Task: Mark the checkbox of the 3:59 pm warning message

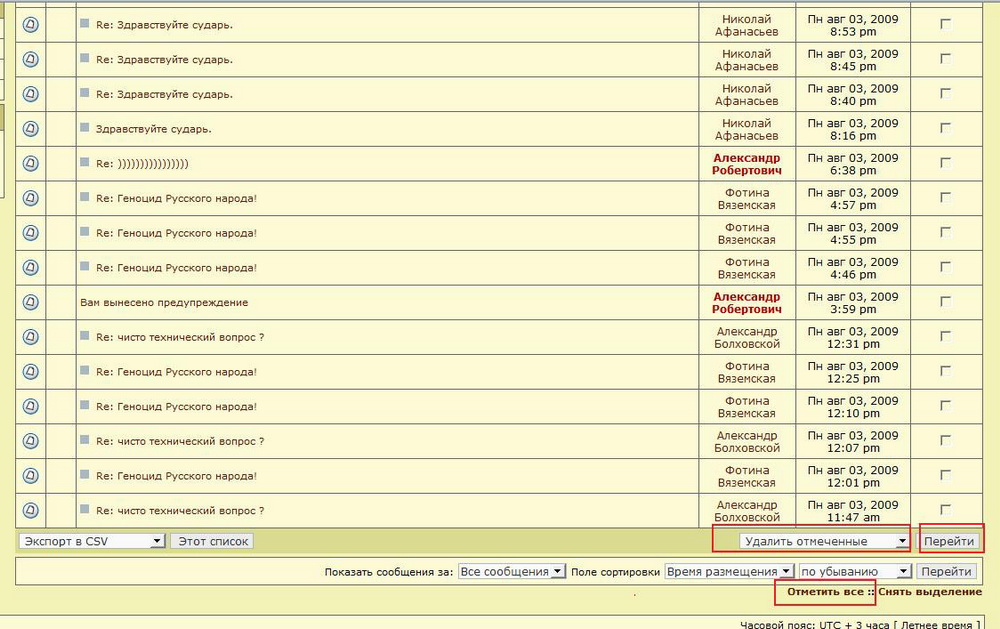Action: point(946,302)
